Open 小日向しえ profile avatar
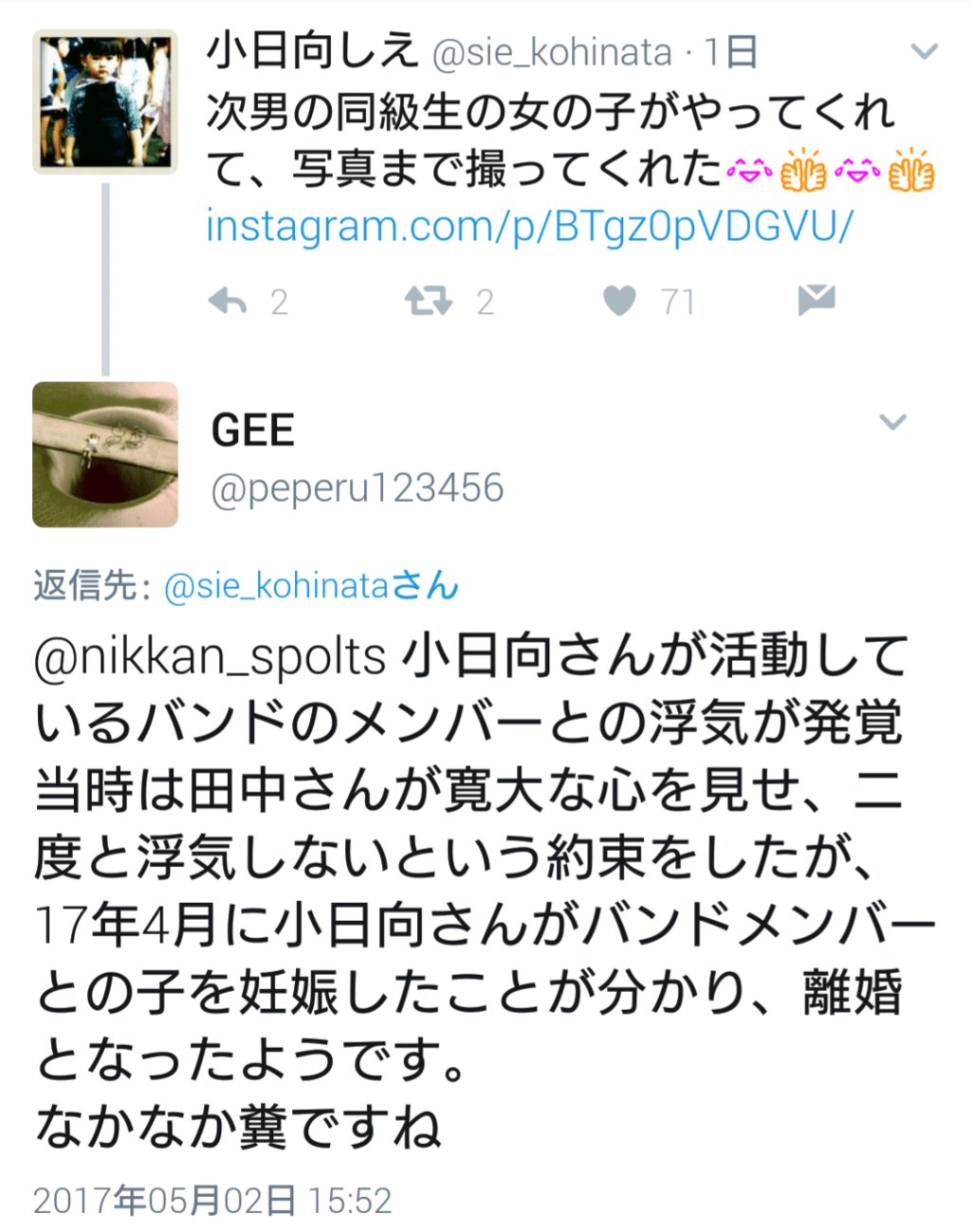This screenshot has width=971, height=1232. [105, 101]
